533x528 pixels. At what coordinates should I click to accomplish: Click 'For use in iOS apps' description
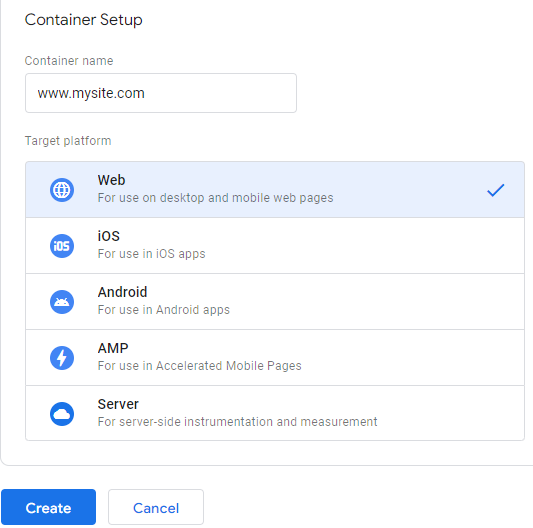tap(151, 254)
